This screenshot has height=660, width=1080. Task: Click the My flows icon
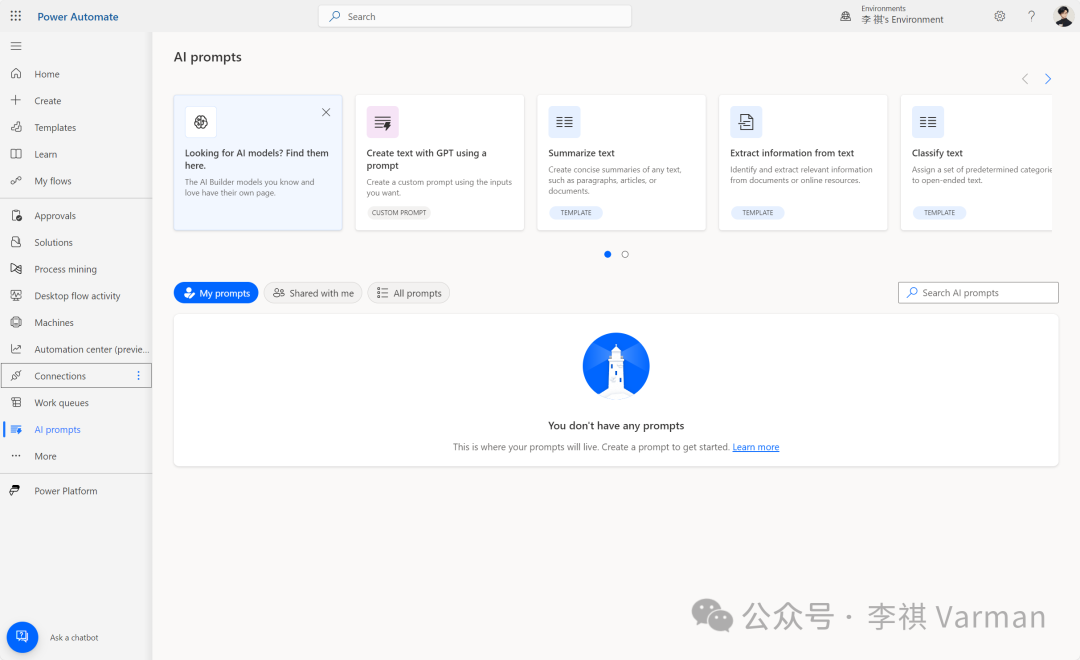pyautogui.click(x=16, y=181)
